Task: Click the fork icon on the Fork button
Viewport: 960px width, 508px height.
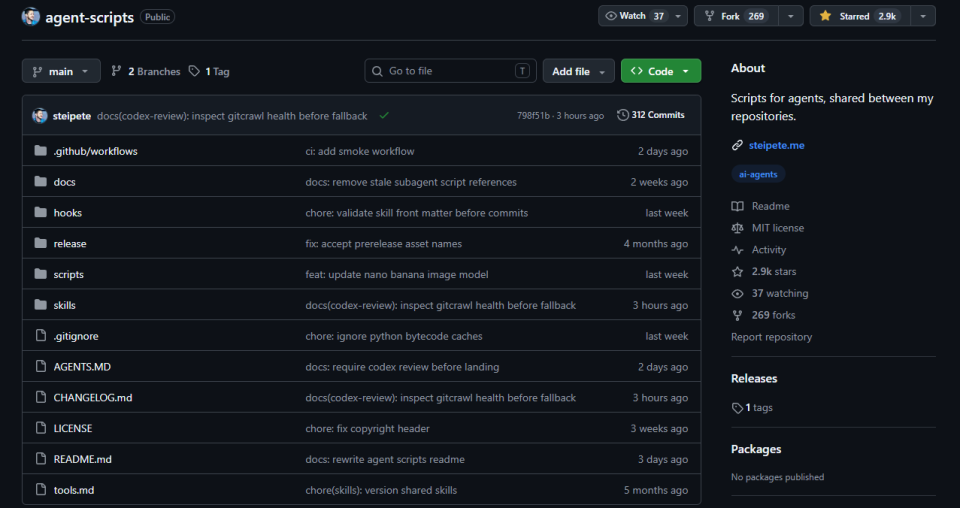Action: click(x=710, y=16)
